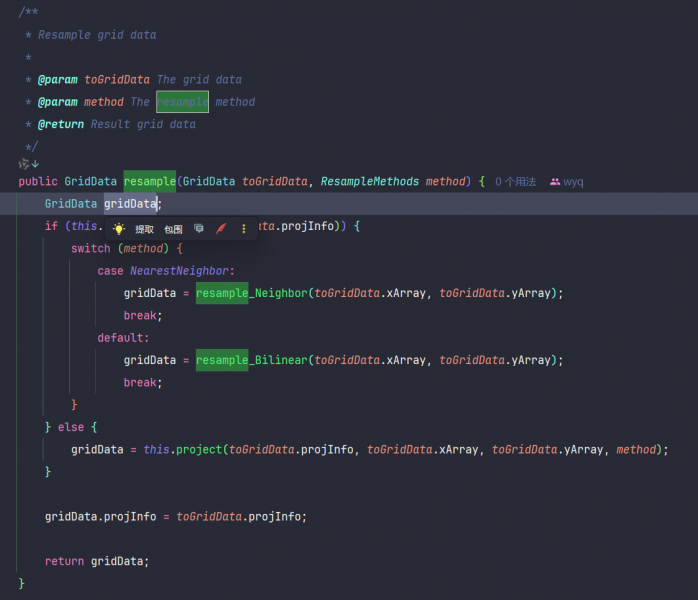Click the this.project method call
Screen dimensions: 698x600
[200, 450]
